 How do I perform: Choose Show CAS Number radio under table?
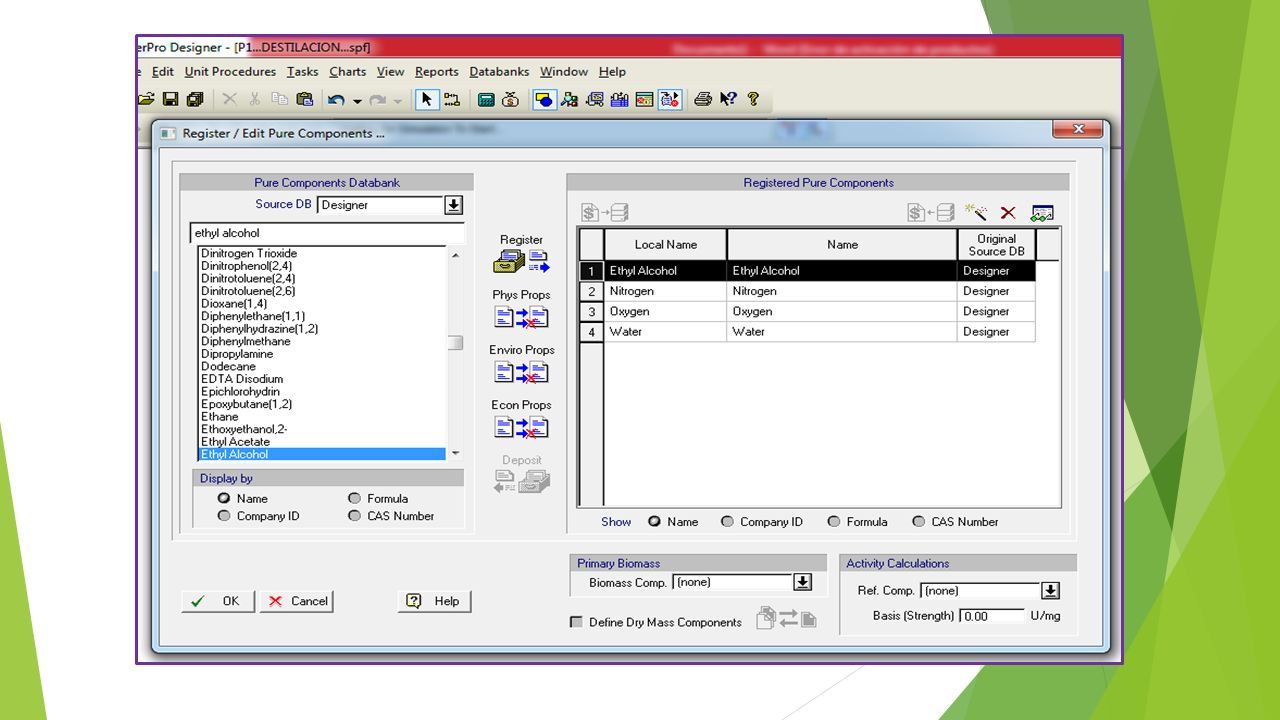[919, 521]
